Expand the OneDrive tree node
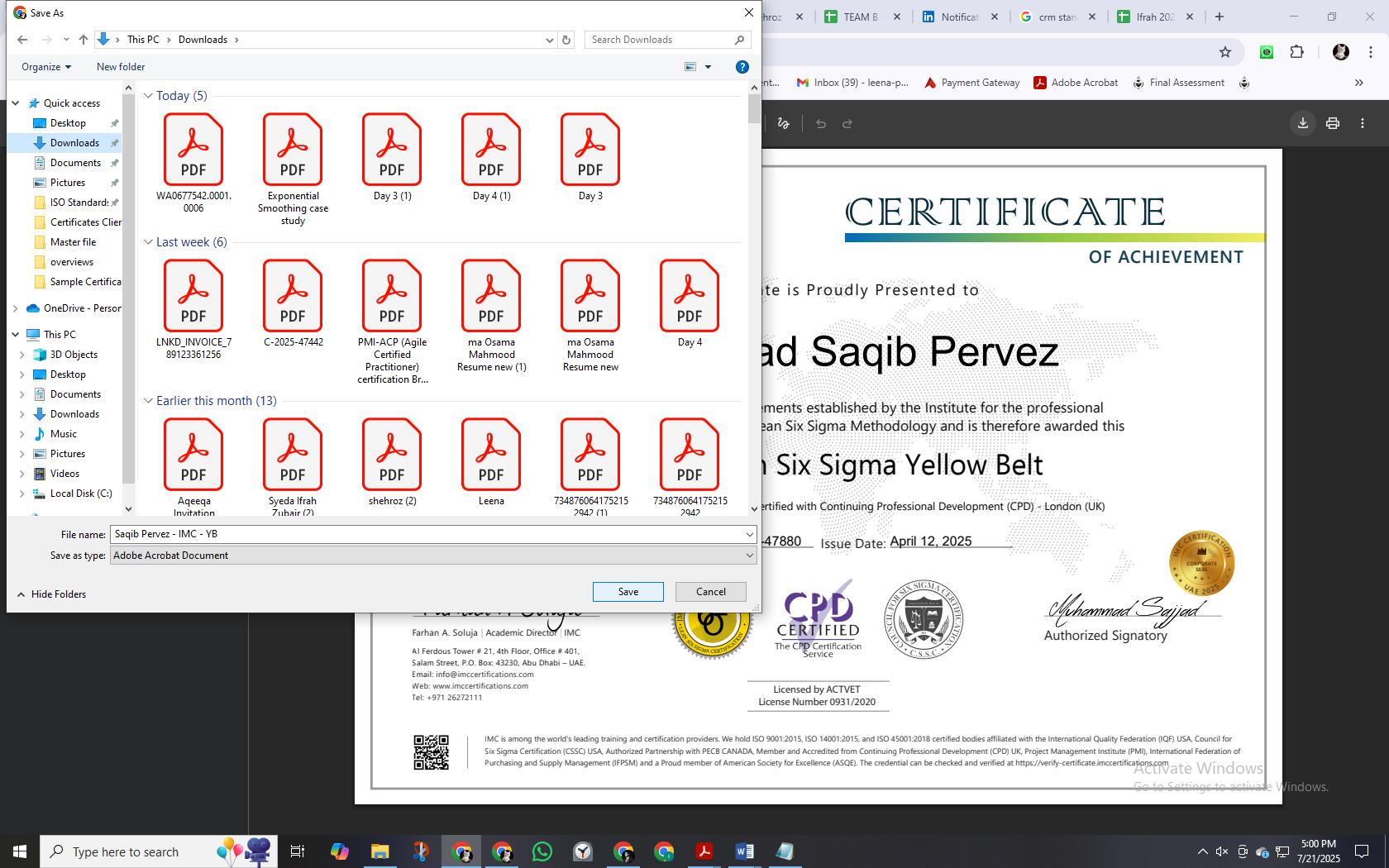This screenshot has height=868, width=1389. click(x=16, y=308)
